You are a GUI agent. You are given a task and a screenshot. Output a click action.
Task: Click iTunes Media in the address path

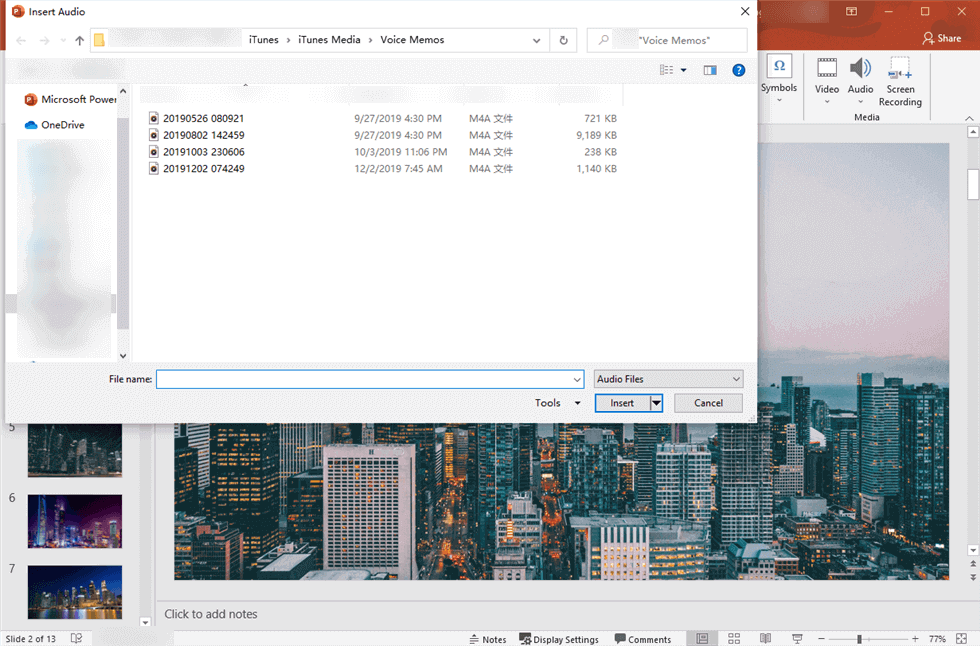pos(329,39)
